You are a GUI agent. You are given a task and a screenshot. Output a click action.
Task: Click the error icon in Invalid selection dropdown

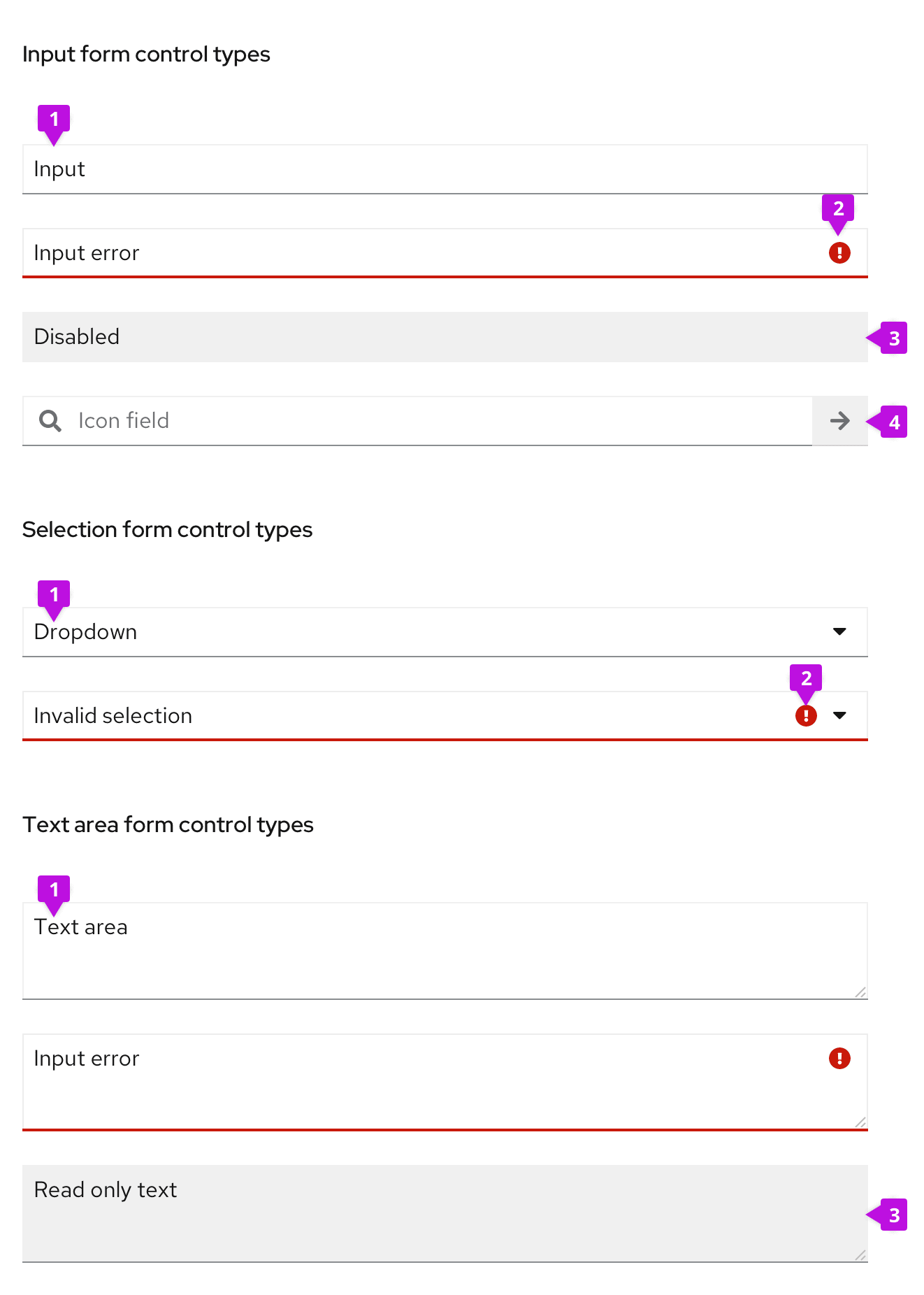point(806,715)
